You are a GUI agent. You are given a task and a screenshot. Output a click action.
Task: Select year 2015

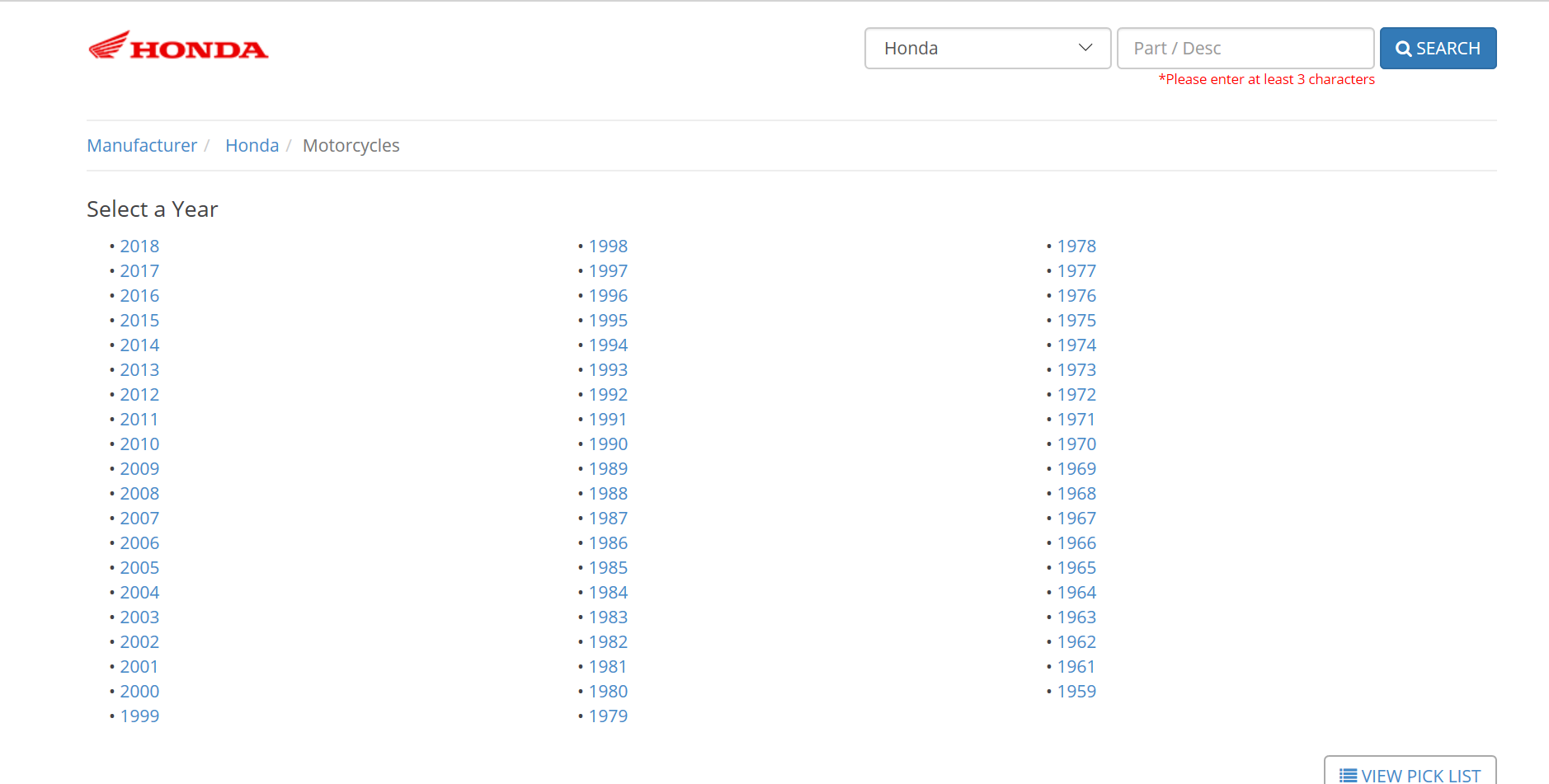tap(139, 321)
